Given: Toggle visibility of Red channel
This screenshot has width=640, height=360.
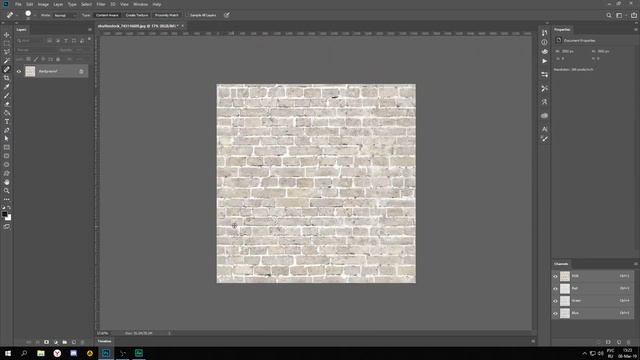Looking at the screenshot, I should coord(555,289).
